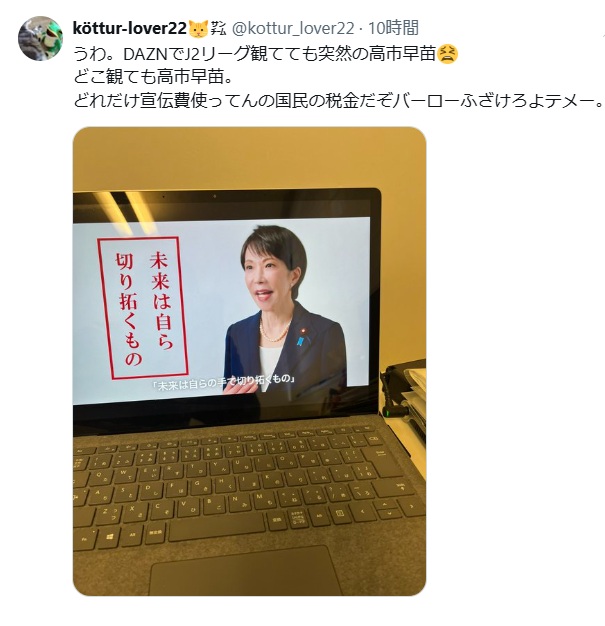Click the laptop's trackpad in the photo
This screenshot has height=626, width=605.
click(x=244, y=572)
